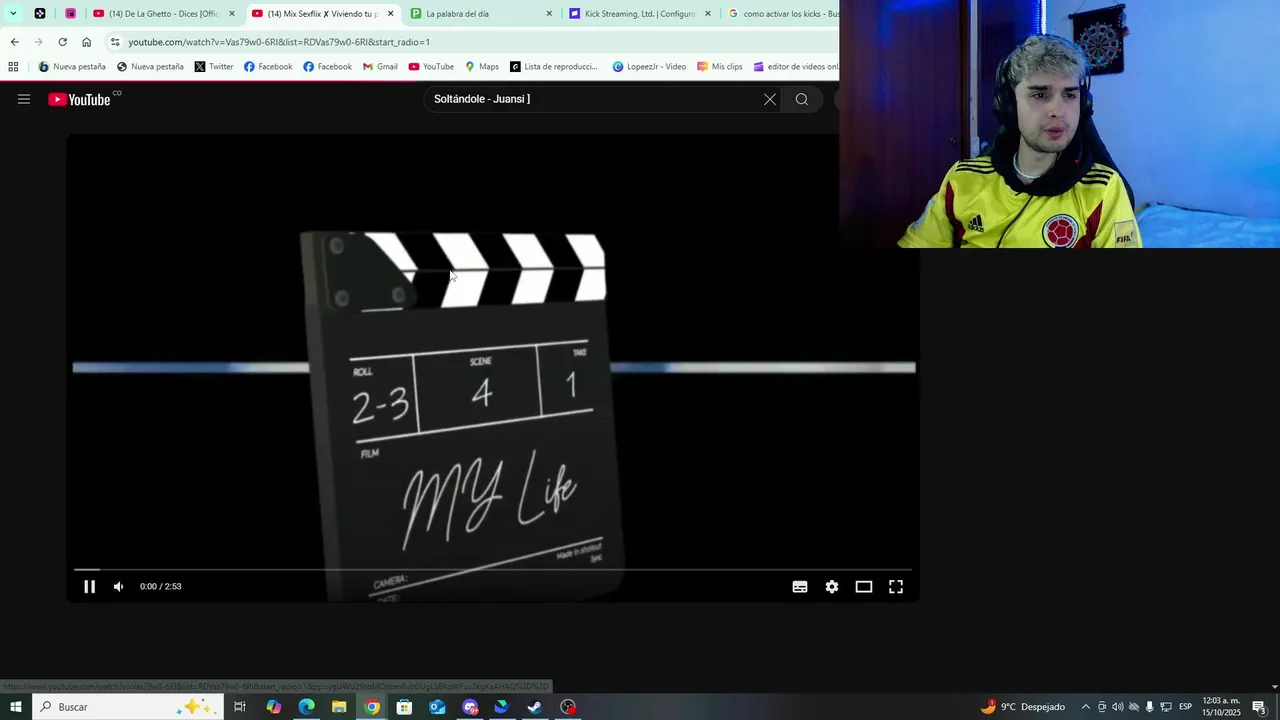Switch the player to theater mode

864,587
